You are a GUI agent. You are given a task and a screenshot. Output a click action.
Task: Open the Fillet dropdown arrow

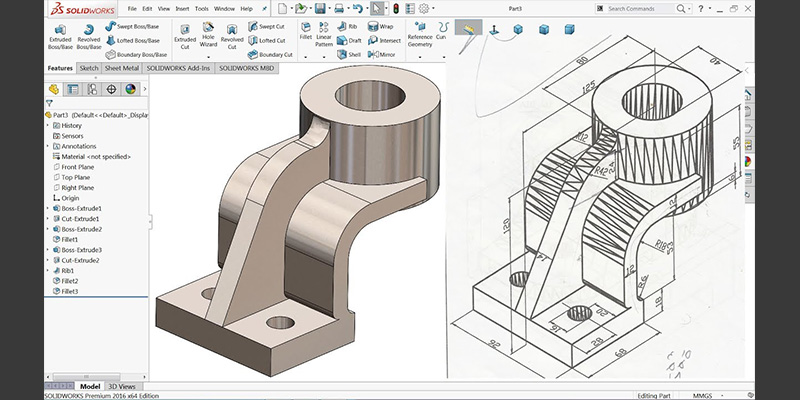[306, 57]
